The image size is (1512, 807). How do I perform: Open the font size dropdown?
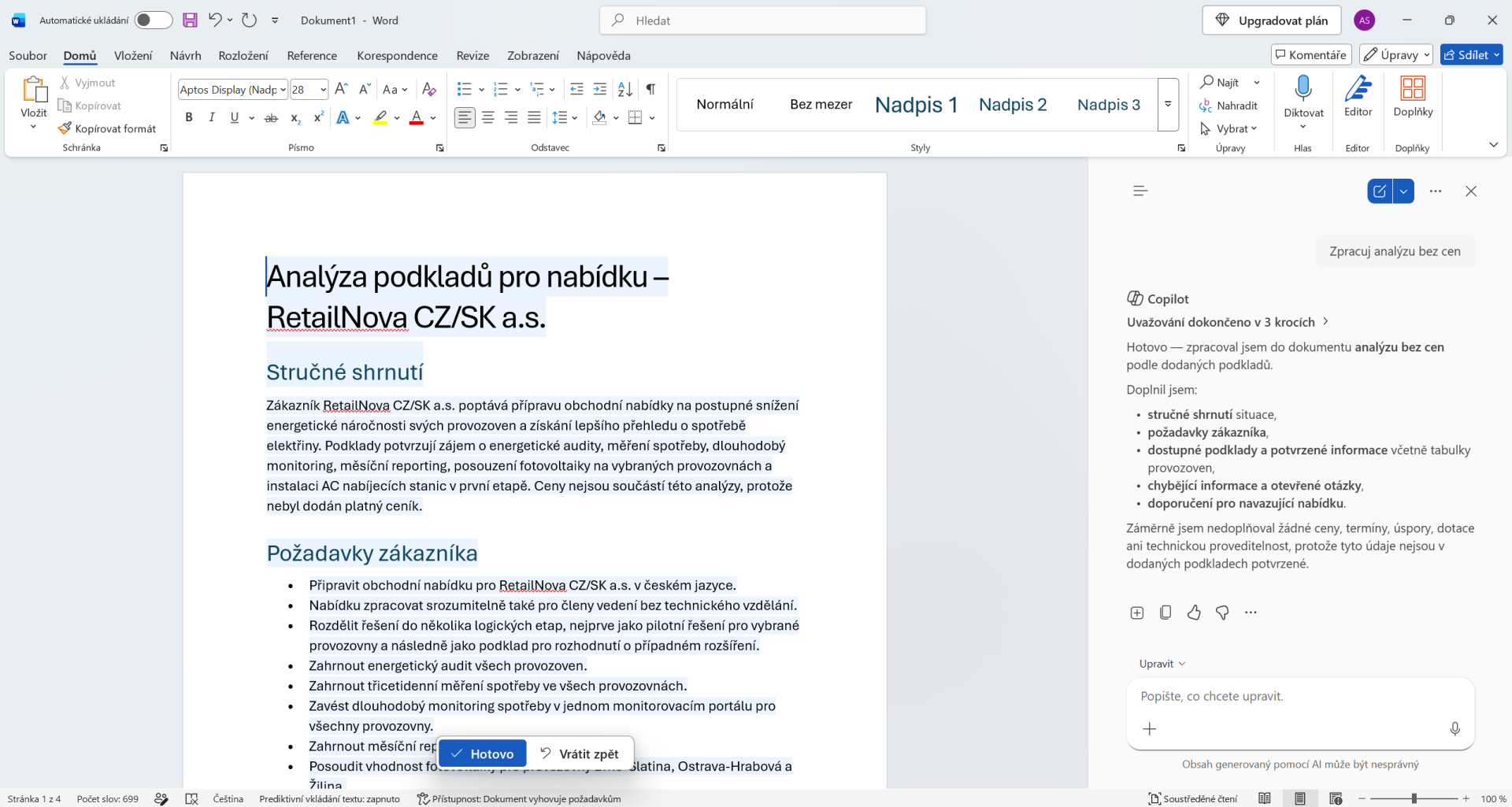click(x=323, y=90)
